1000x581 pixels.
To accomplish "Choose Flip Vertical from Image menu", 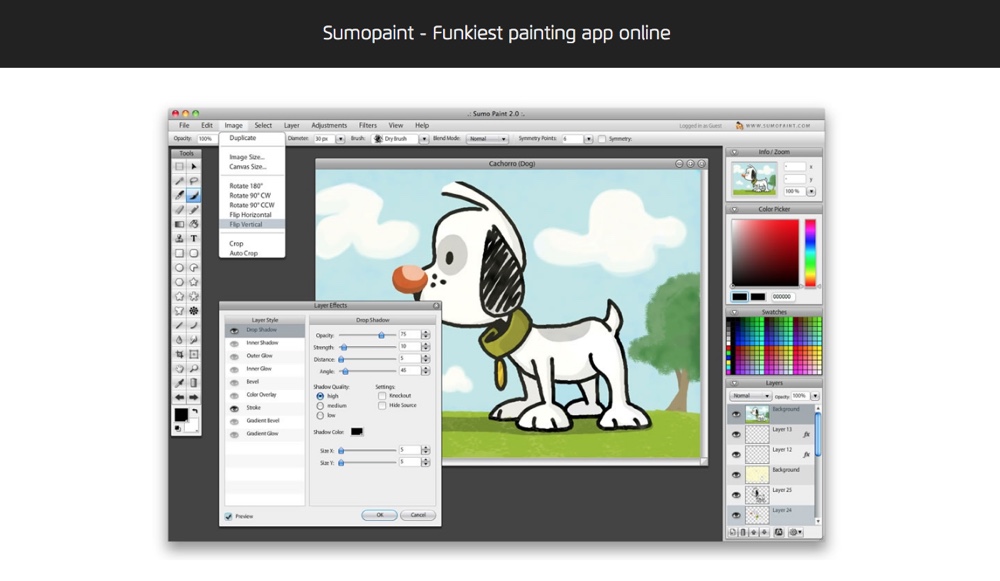I will tap(252, 224).
